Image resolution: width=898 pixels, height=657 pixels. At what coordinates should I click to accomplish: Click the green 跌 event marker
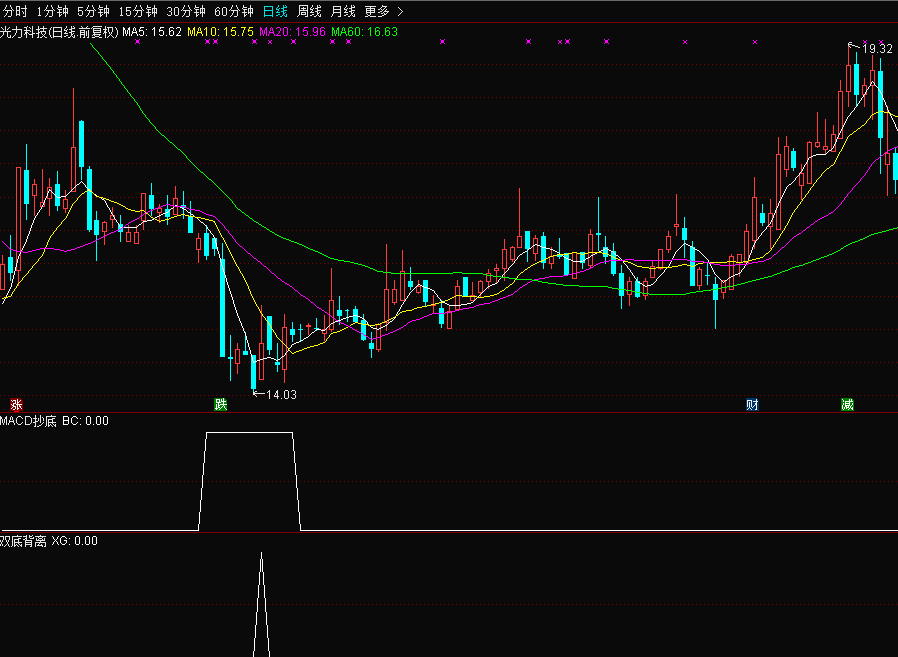click(x=220, y=404)
